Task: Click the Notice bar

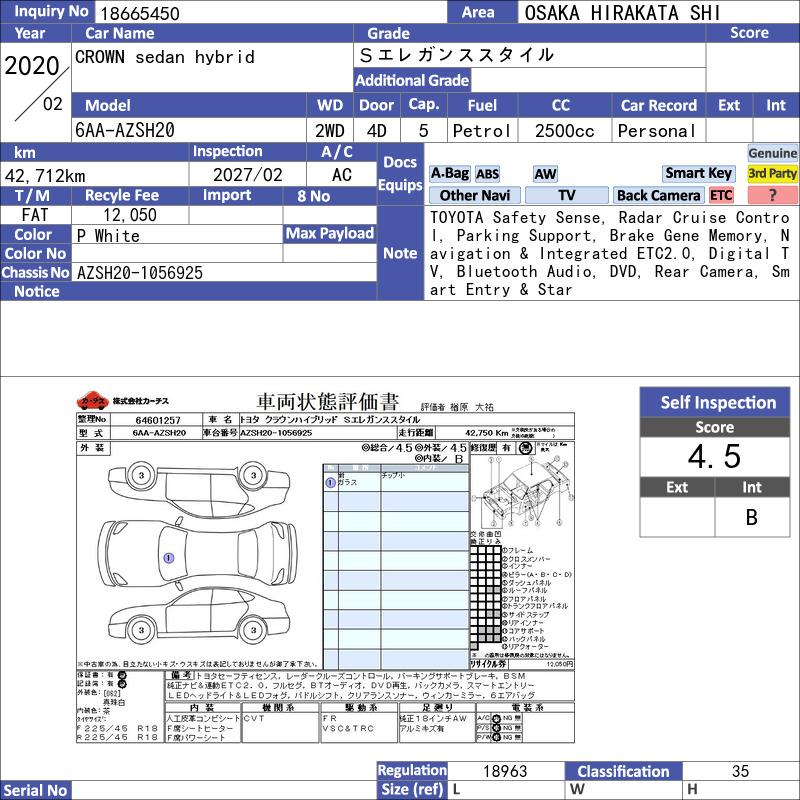Action: pyautogui.click(x=188, y=291)
